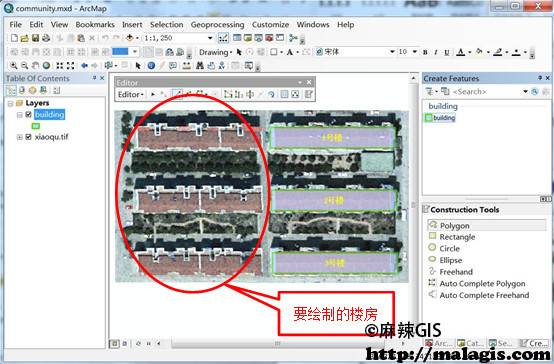Image resolution: width=554 pixels, height=364 pixels.
Task: Click the Save document icon
Action: (35, 38)
